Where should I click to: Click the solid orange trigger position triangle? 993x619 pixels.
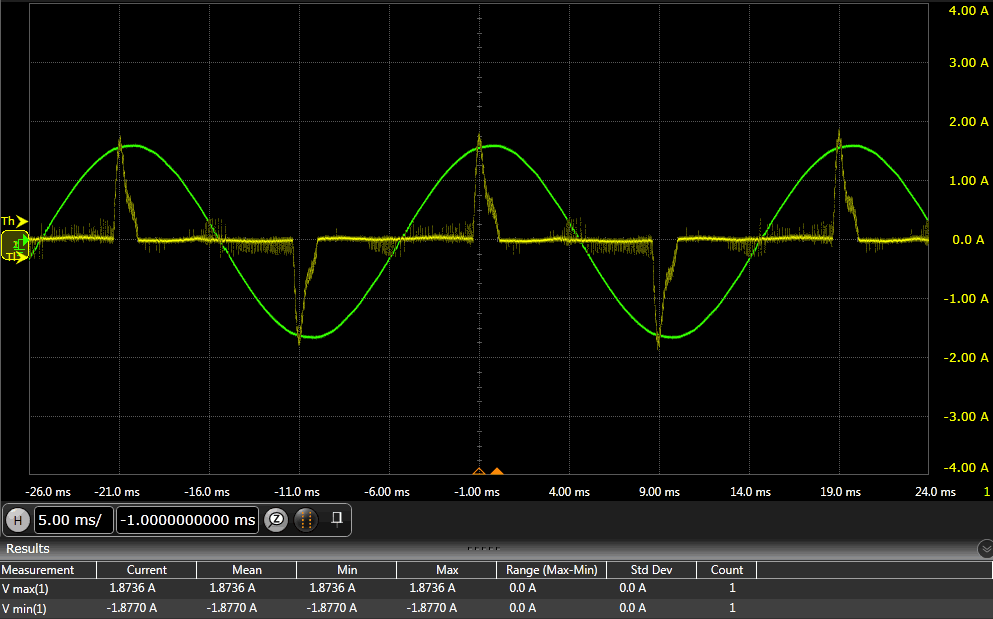[x=497, y=471]
